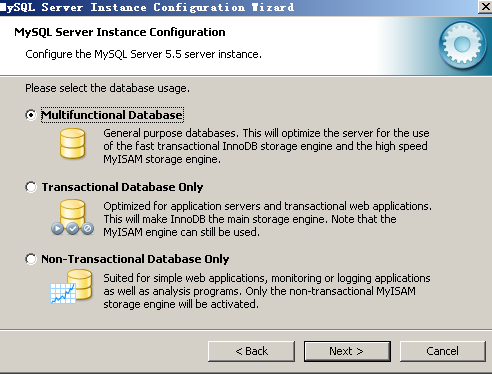Proceed with the Next button

tap(347, 351)
